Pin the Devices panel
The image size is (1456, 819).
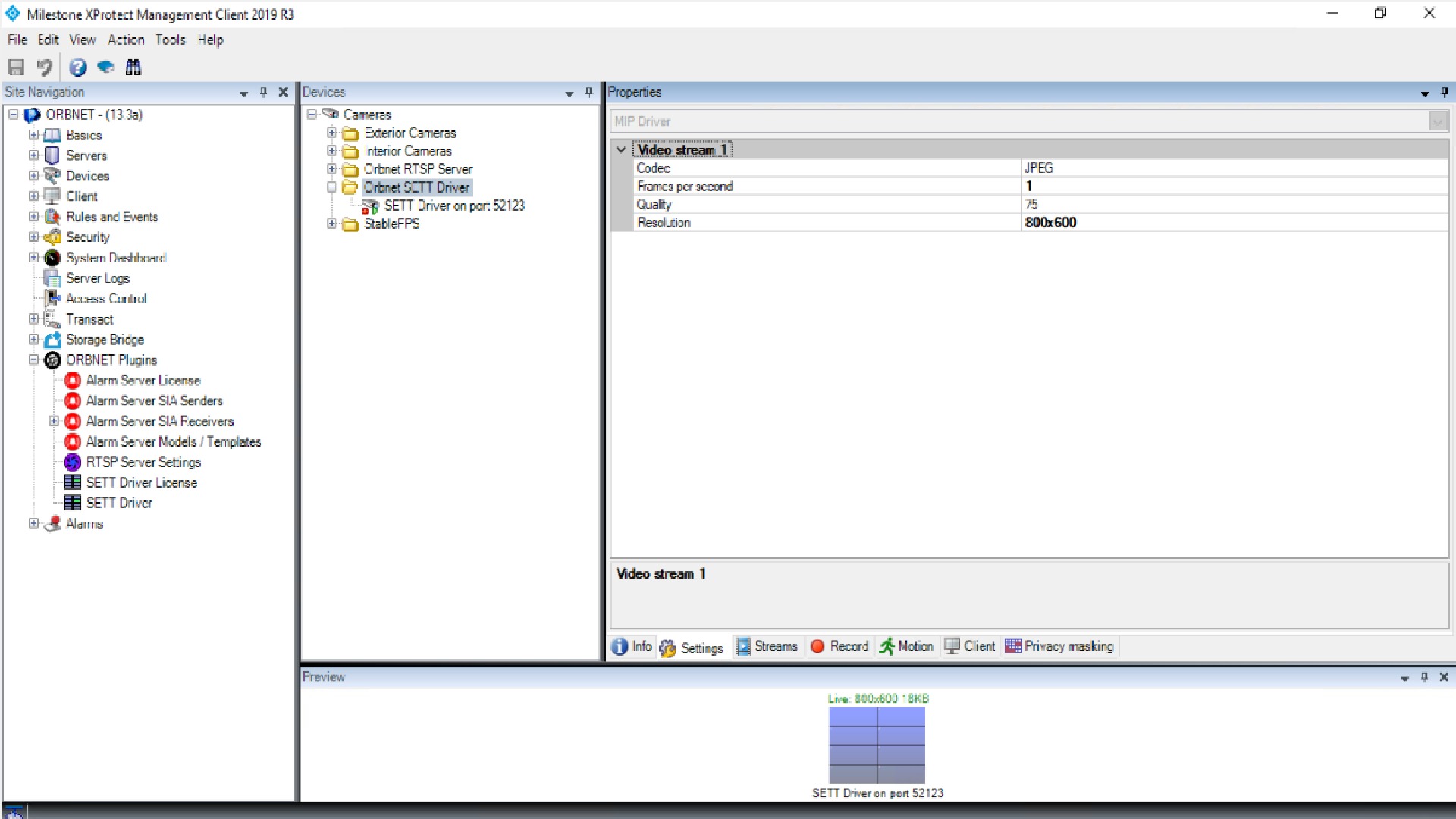(588, 92)
